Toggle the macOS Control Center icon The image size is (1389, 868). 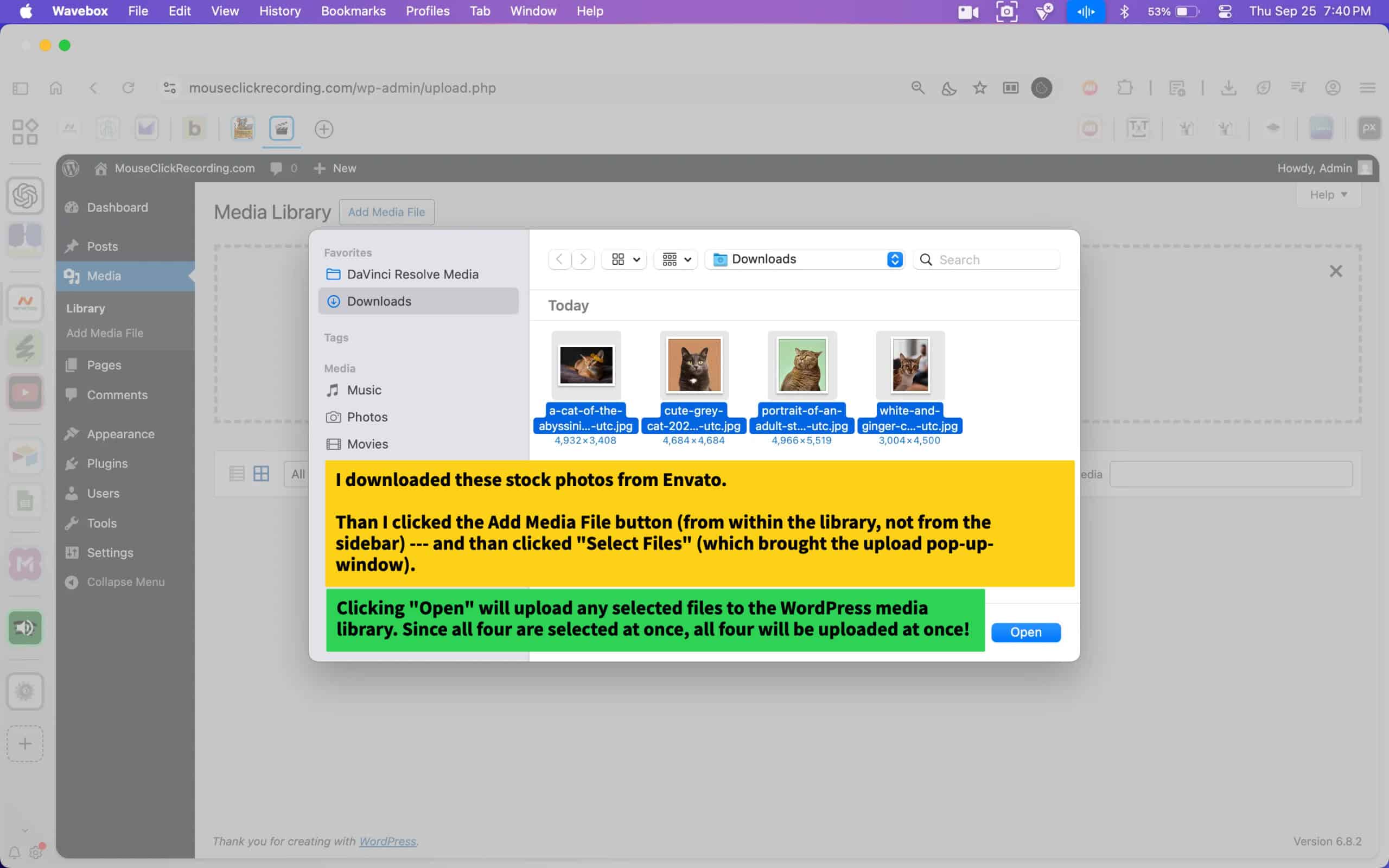[1224, 11]
